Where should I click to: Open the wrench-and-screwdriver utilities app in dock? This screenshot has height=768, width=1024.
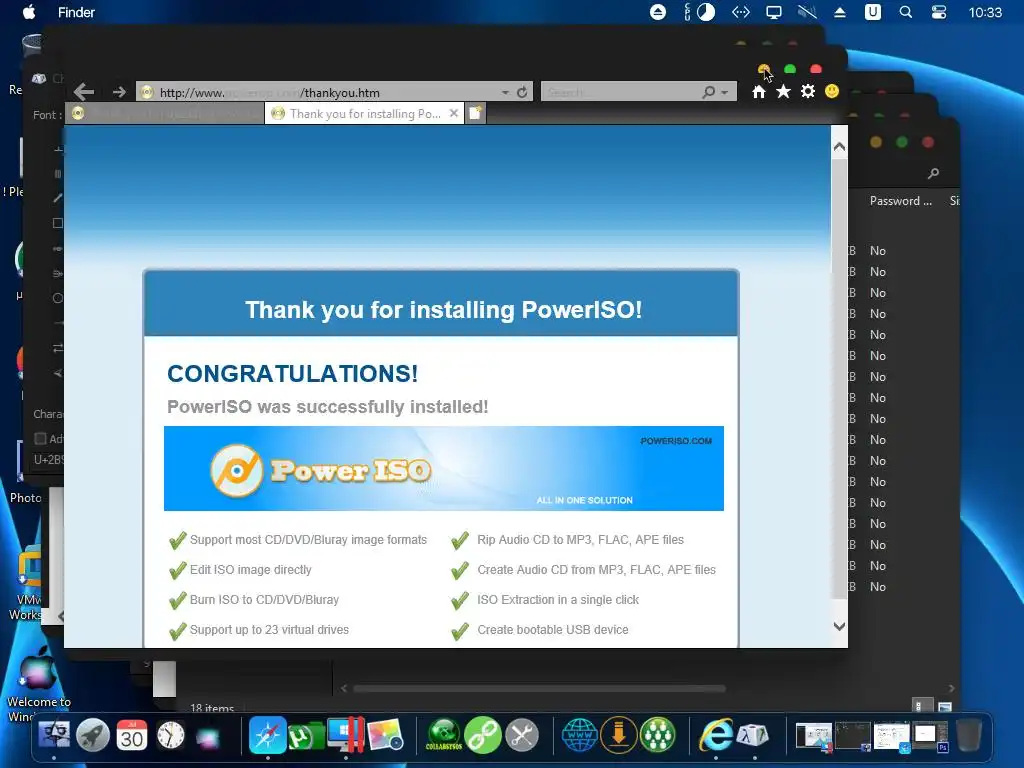click(522, 736)
